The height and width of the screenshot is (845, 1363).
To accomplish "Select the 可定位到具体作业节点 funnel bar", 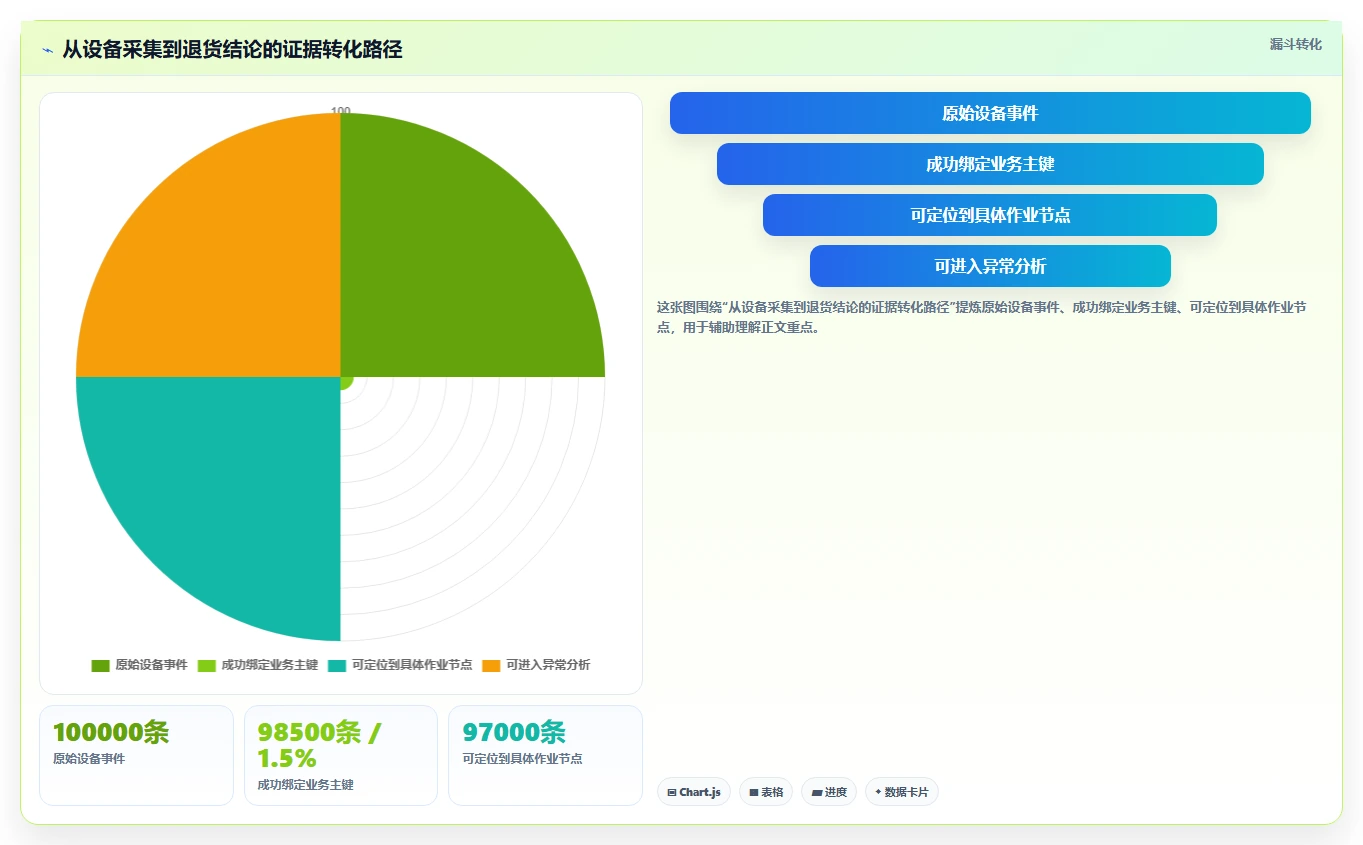I will 990,215.
